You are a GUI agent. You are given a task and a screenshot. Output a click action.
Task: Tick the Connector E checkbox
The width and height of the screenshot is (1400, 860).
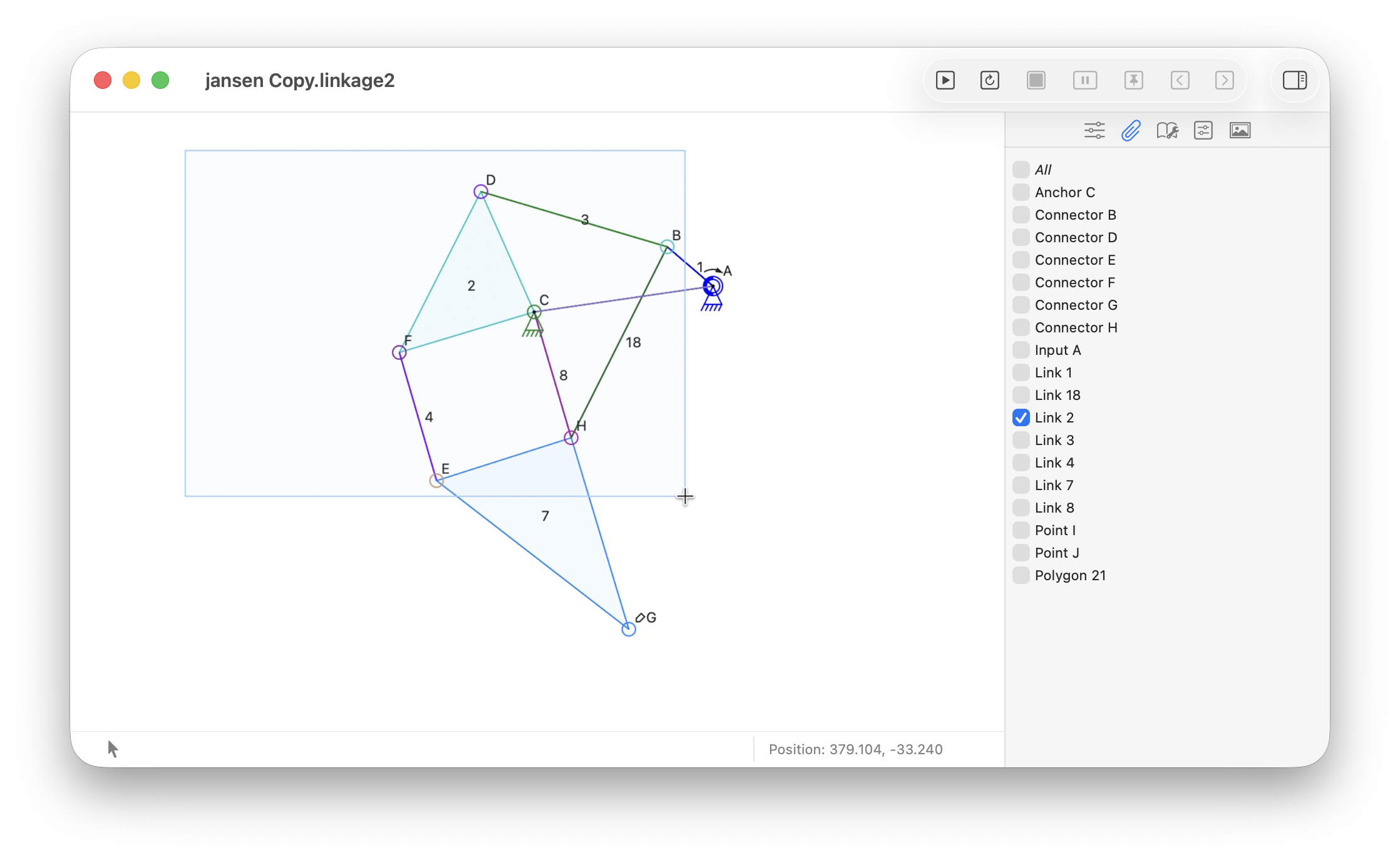pyautogui.click(x=1021, y=260)
